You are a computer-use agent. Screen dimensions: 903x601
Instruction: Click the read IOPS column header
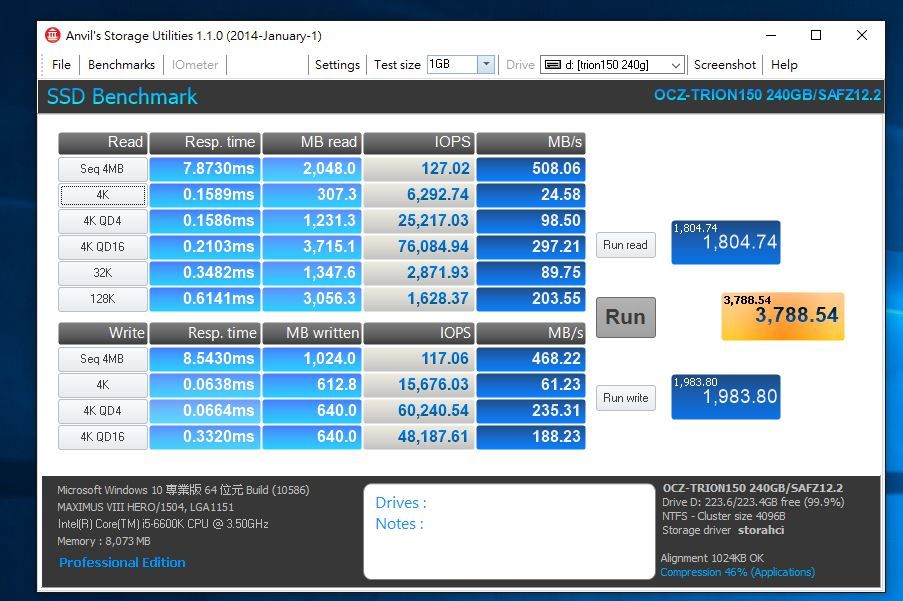(419, 143)
